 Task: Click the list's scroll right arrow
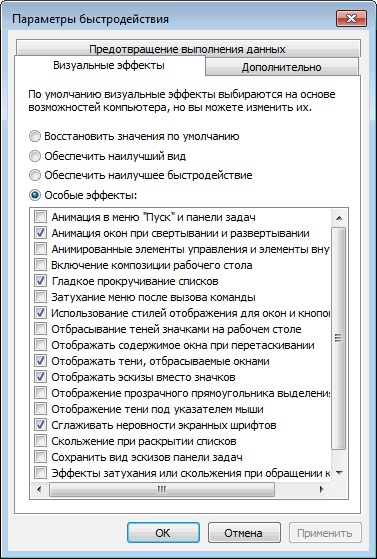(x=322, y=489)
